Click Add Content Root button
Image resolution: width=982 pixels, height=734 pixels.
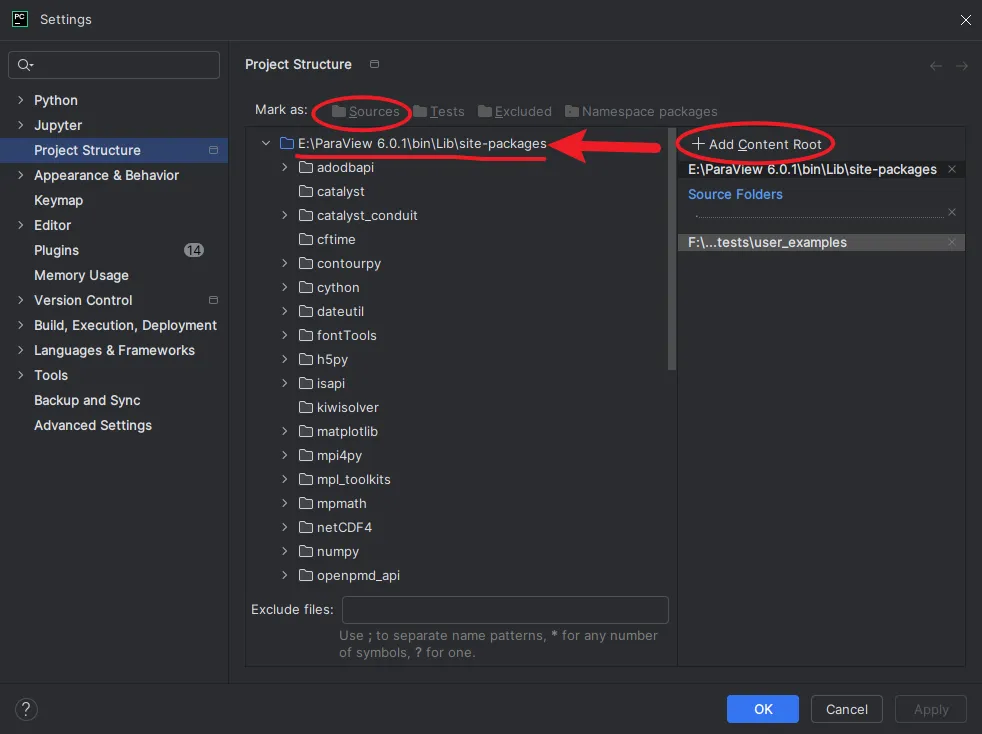(x=756, y=144)
